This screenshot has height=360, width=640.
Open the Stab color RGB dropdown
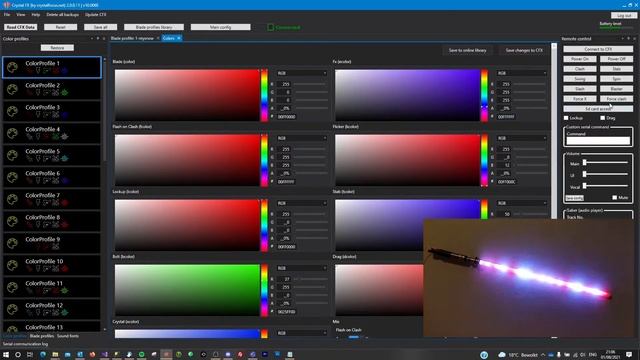[x=522, y=203]
